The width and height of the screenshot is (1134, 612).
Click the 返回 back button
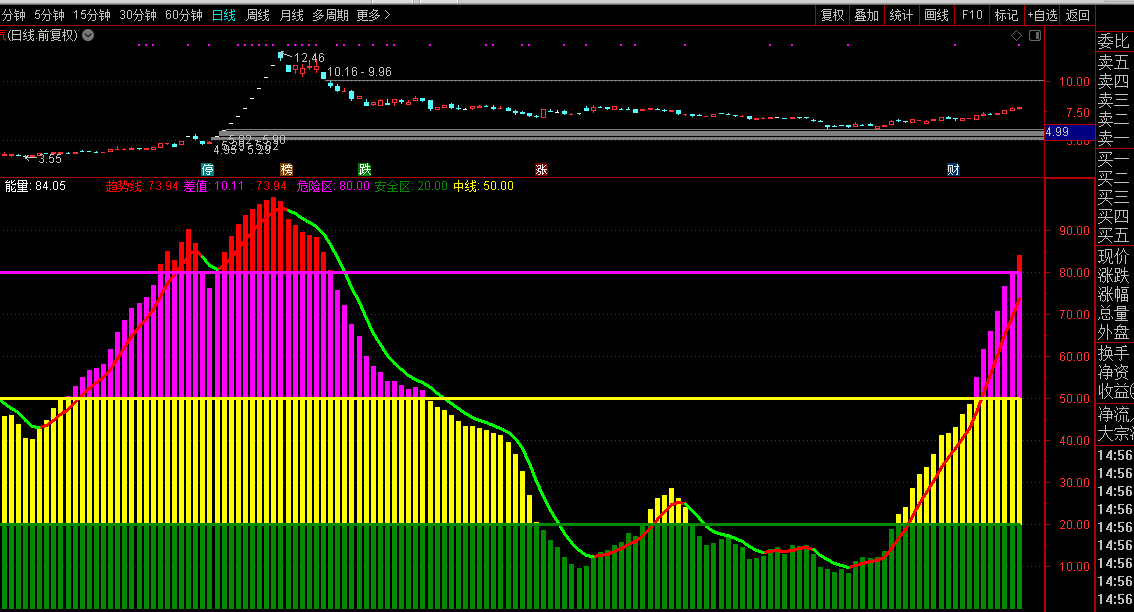1078,15
